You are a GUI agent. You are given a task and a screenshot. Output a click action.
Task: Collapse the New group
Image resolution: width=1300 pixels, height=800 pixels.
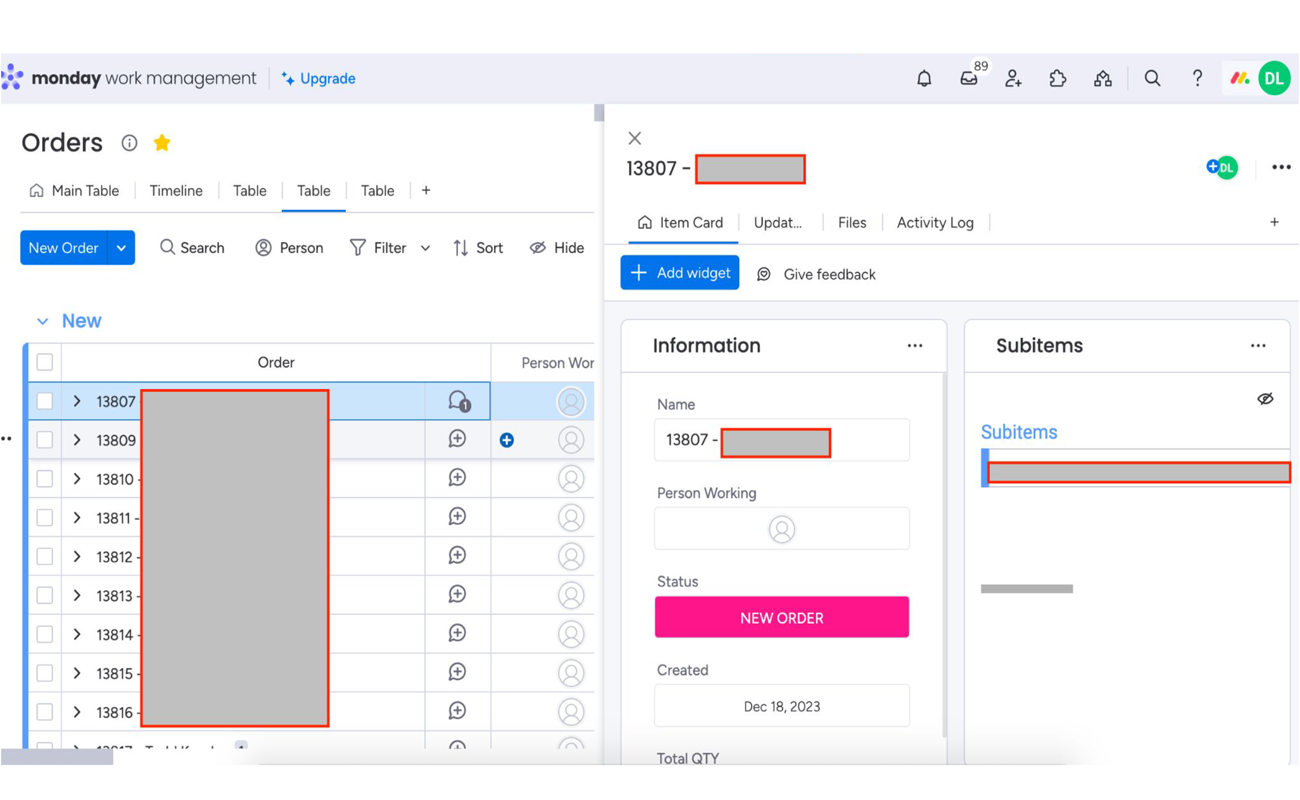click(x=42, y=321)
